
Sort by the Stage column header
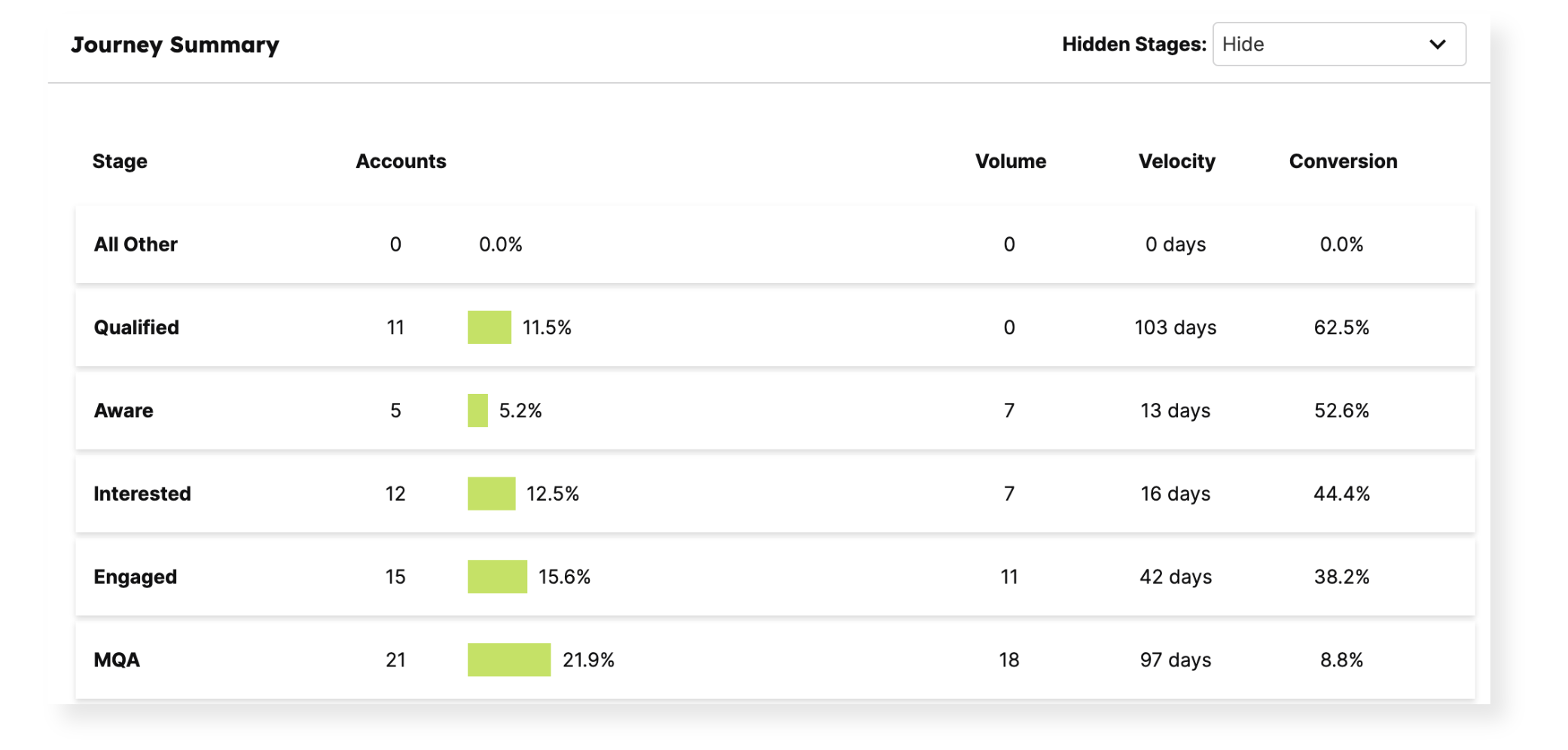coord(120,161)
